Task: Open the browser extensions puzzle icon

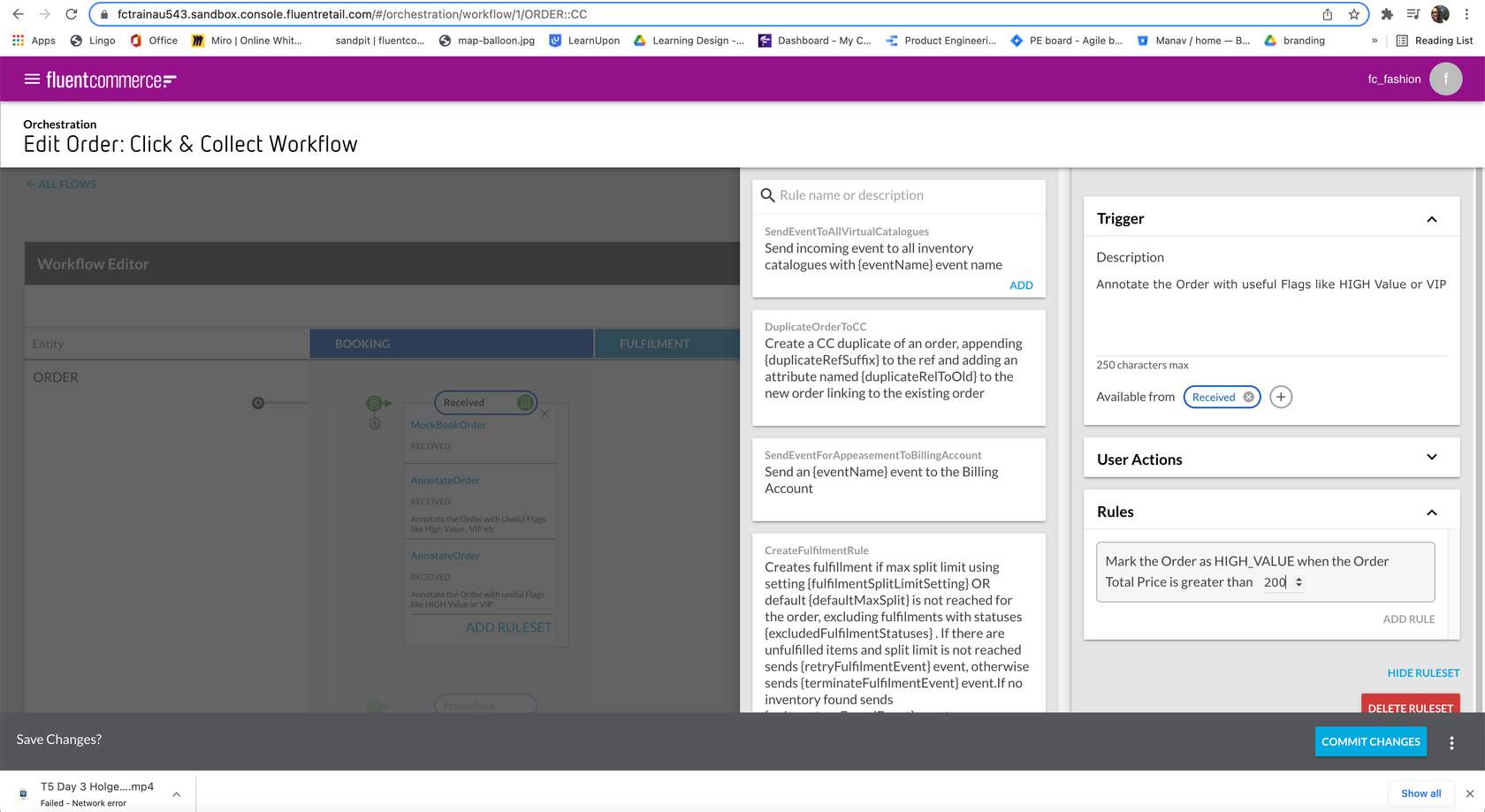Action: [x=1386, y=14]
